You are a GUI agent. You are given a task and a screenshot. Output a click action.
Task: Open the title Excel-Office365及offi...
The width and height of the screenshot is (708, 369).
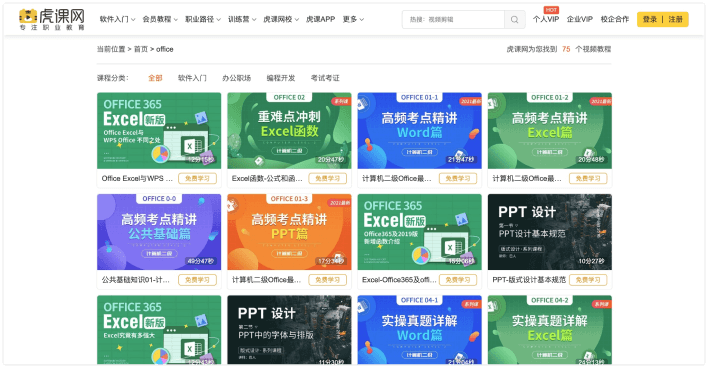pyautogui.click(x=399, y=280)
